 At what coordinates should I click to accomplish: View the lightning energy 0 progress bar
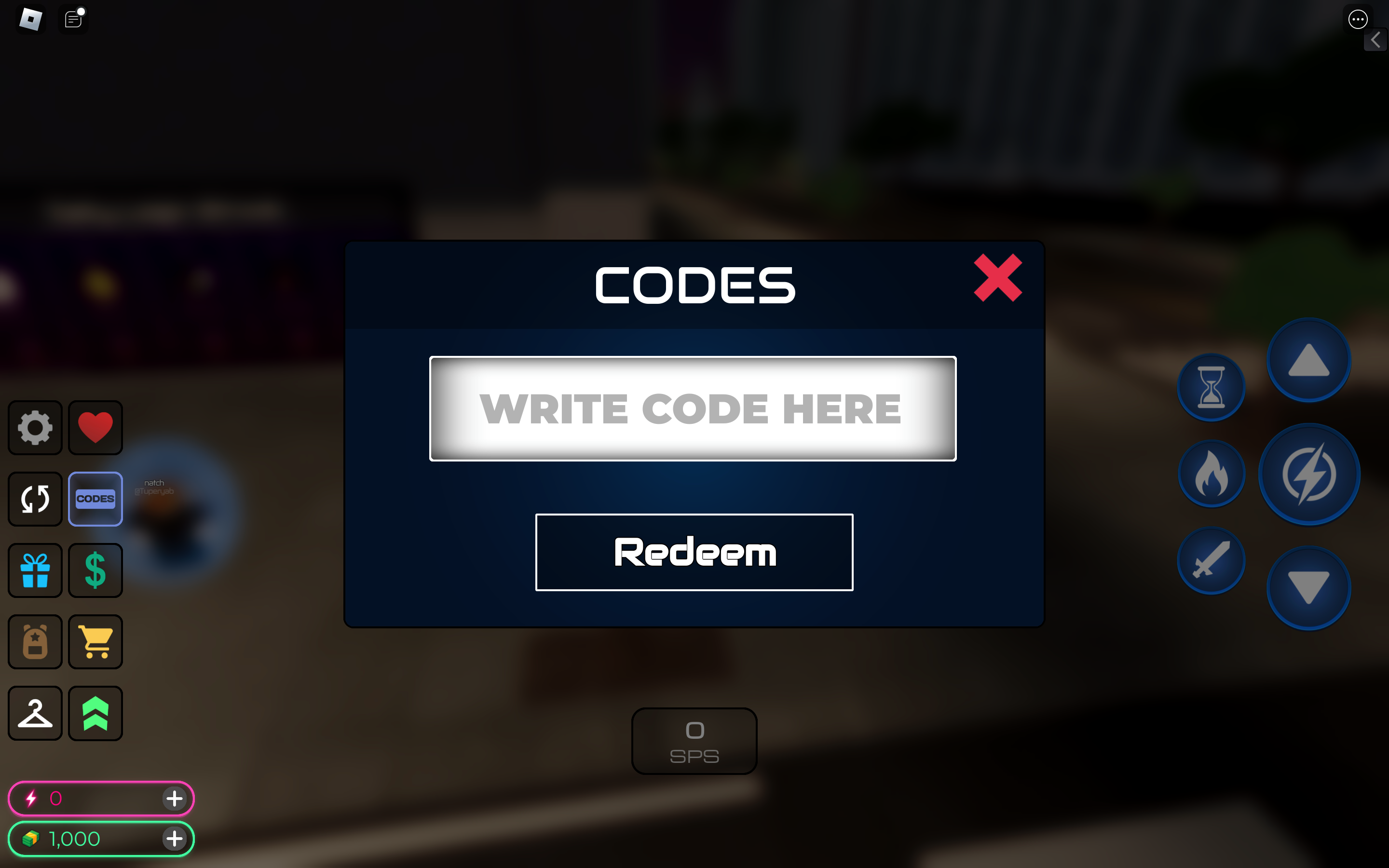pyautogui.click(x=100, y=798)
